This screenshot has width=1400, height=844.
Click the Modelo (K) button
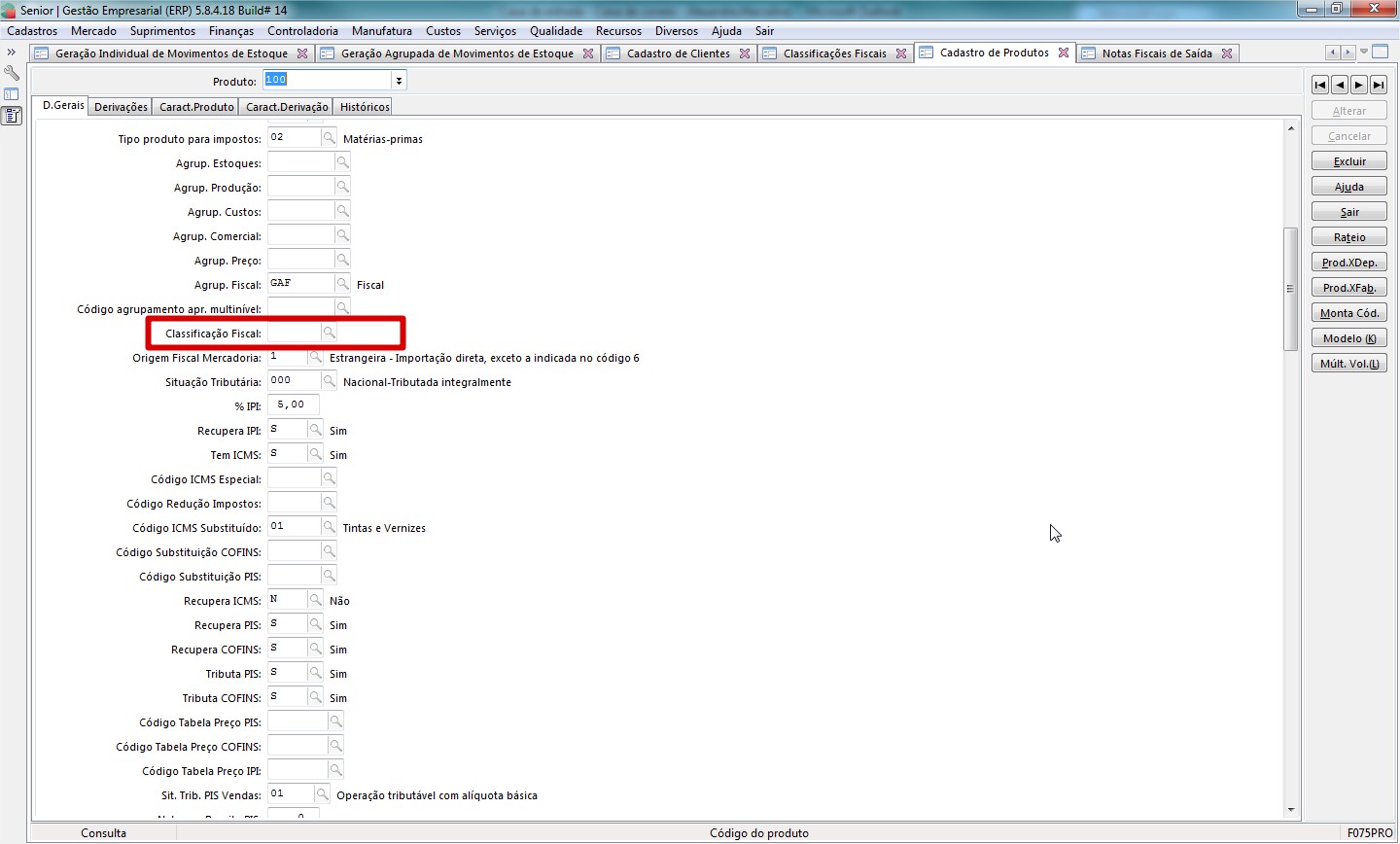pyautogui.click(x=1349, y=338)
